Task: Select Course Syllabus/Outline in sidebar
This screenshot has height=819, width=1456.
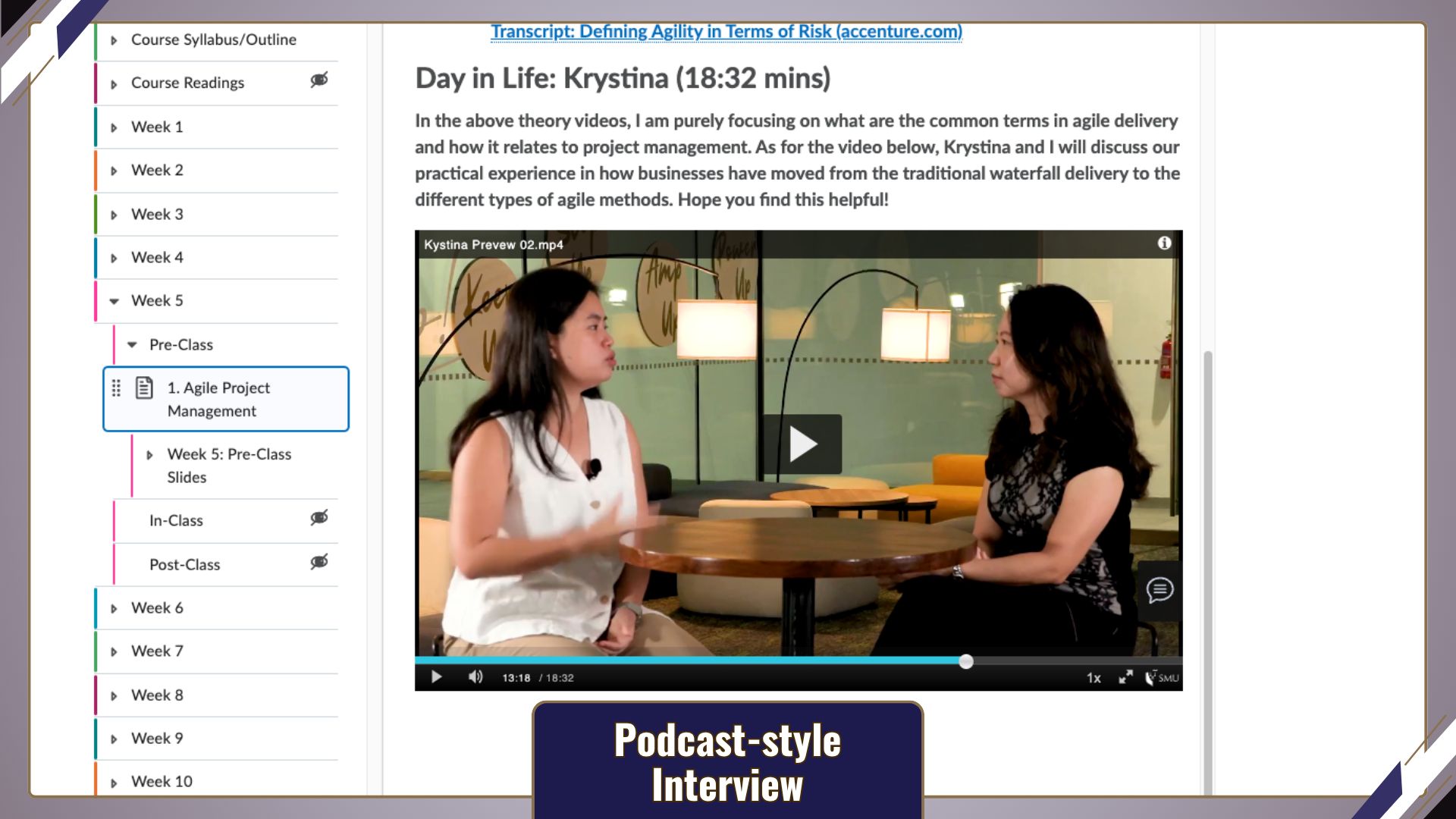Action: (x=214, y=39)
